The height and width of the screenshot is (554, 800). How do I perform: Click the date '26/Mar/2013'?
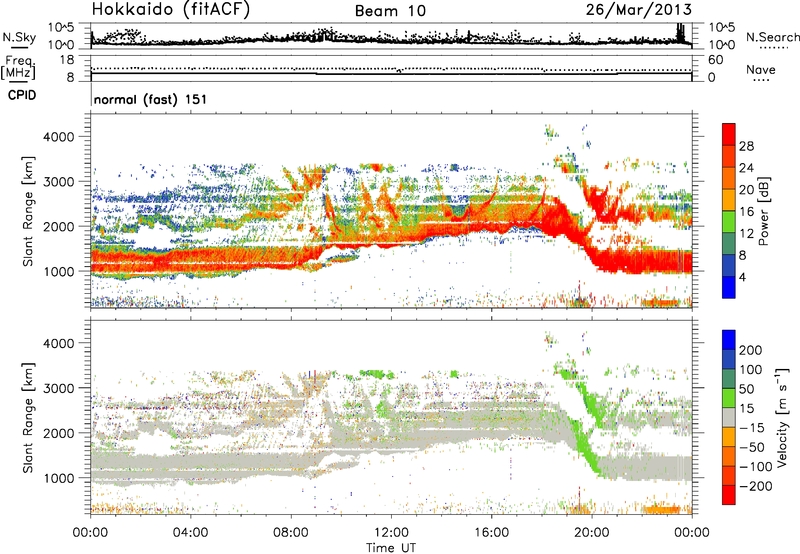point(638,10)
